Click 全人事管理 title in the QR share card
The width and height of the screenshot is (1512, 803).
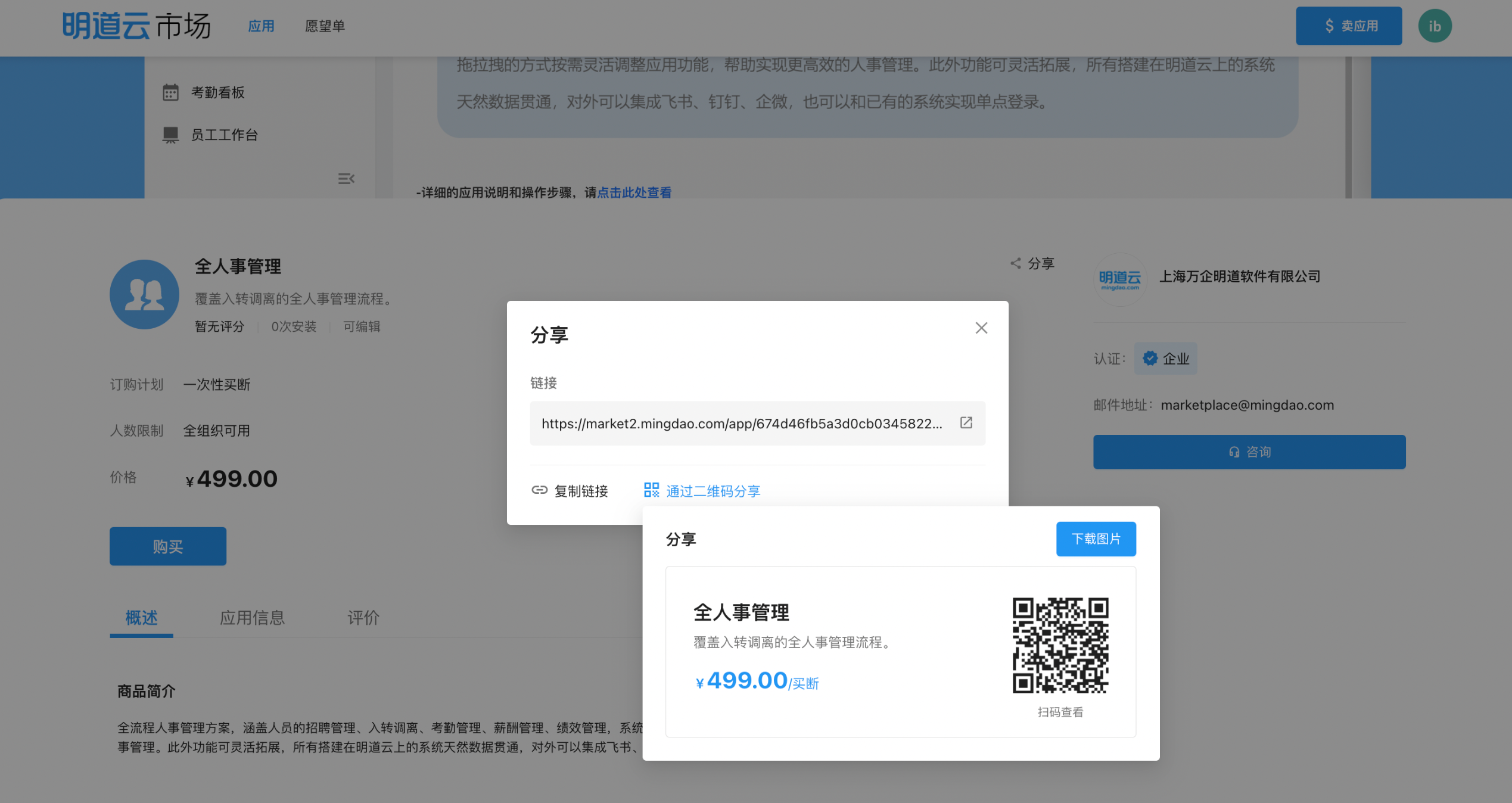tap(741, 612)
